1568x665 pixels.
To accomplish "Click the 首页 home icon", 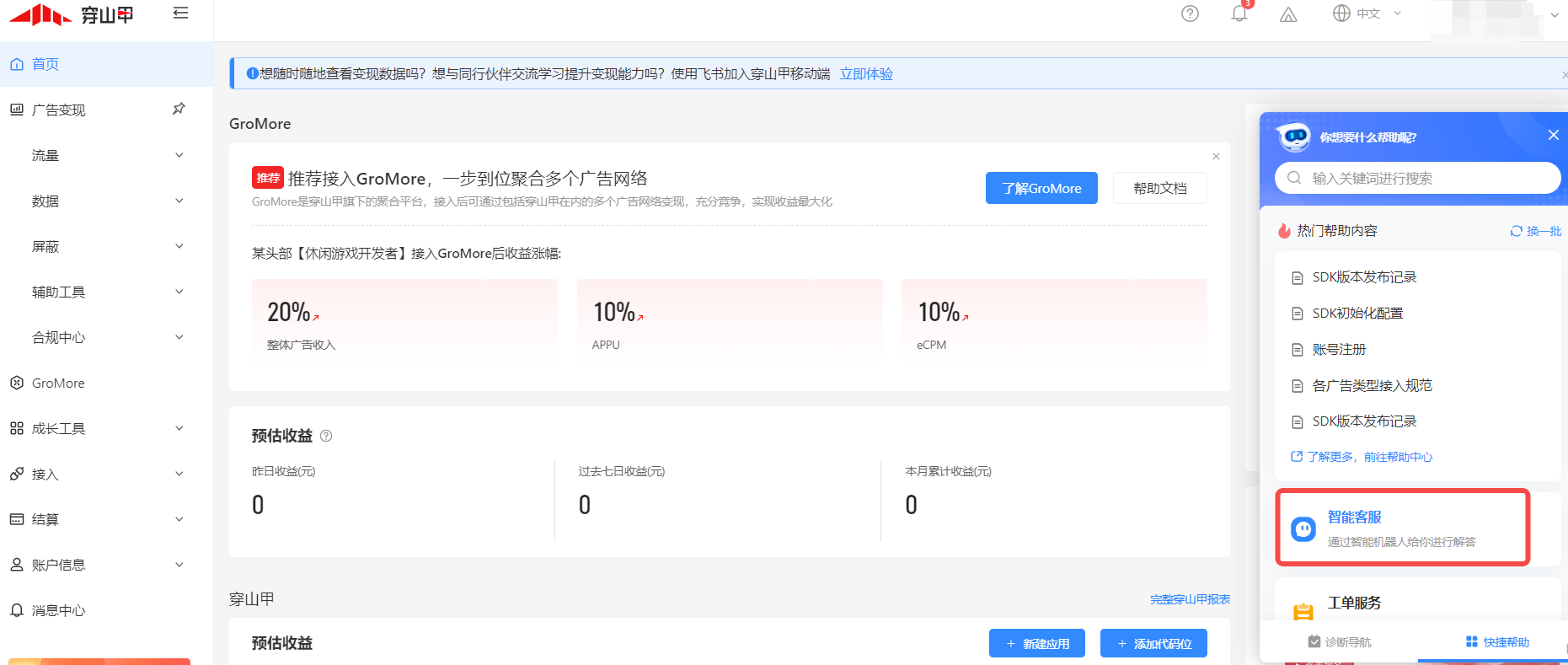I will [x=17, y=64].
